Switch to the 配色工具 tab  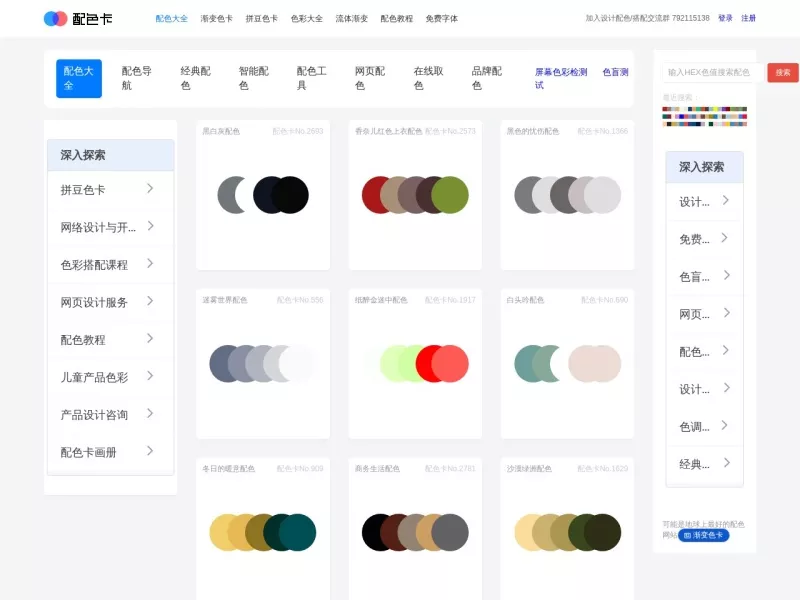[x=312, y=79]
